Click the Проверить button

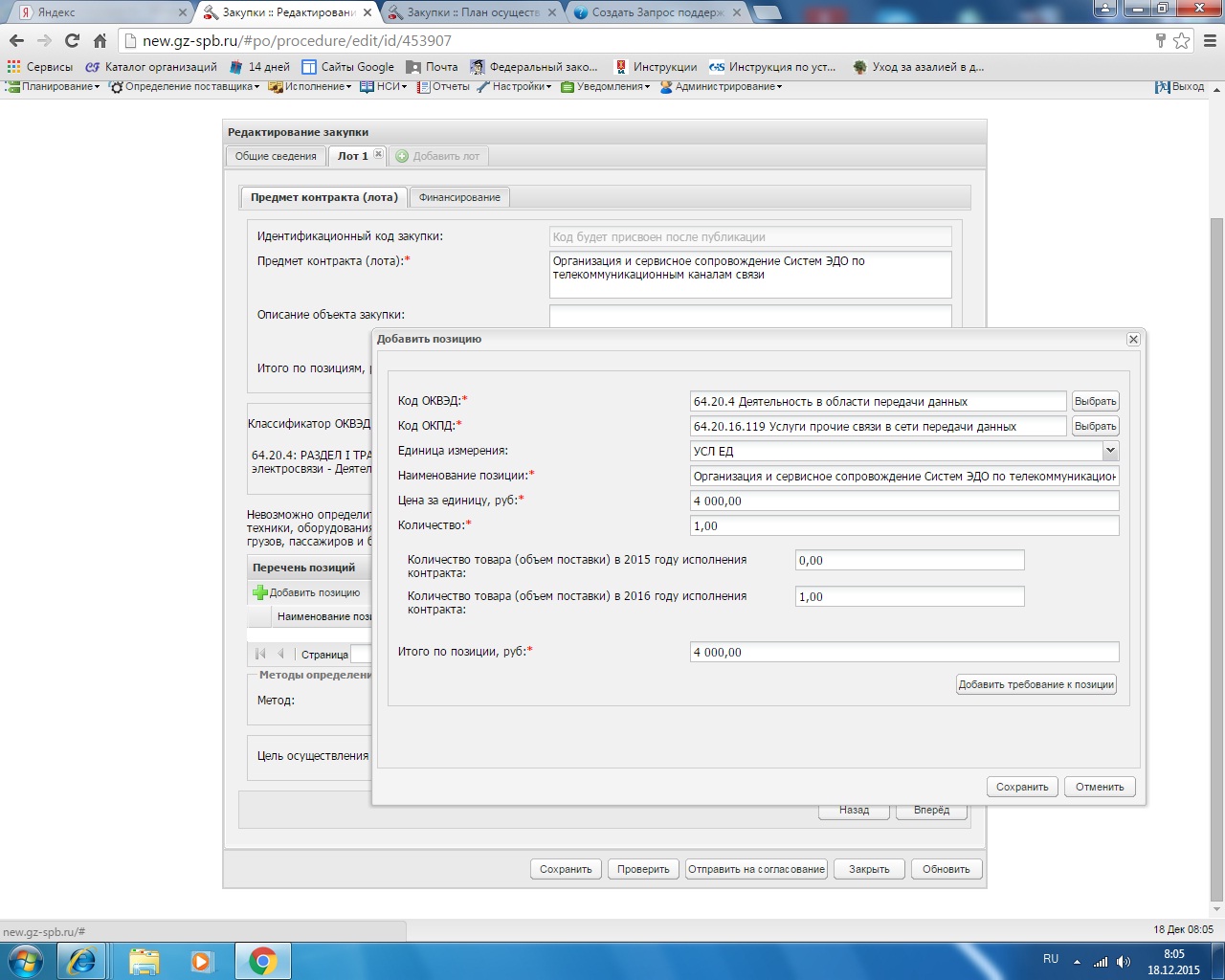pyautogui.click(x=643, y=869)
